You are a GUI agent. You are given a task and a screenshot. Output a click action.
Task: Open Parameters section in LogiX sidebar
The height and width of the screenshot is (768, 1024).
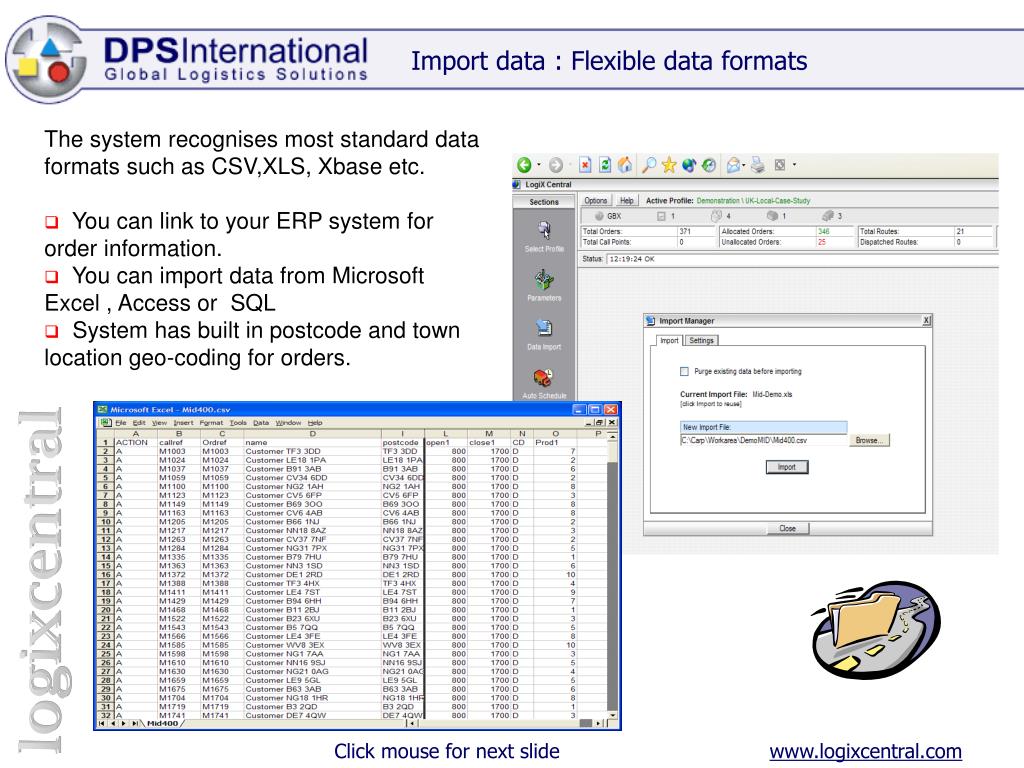(x=544, y=285)
